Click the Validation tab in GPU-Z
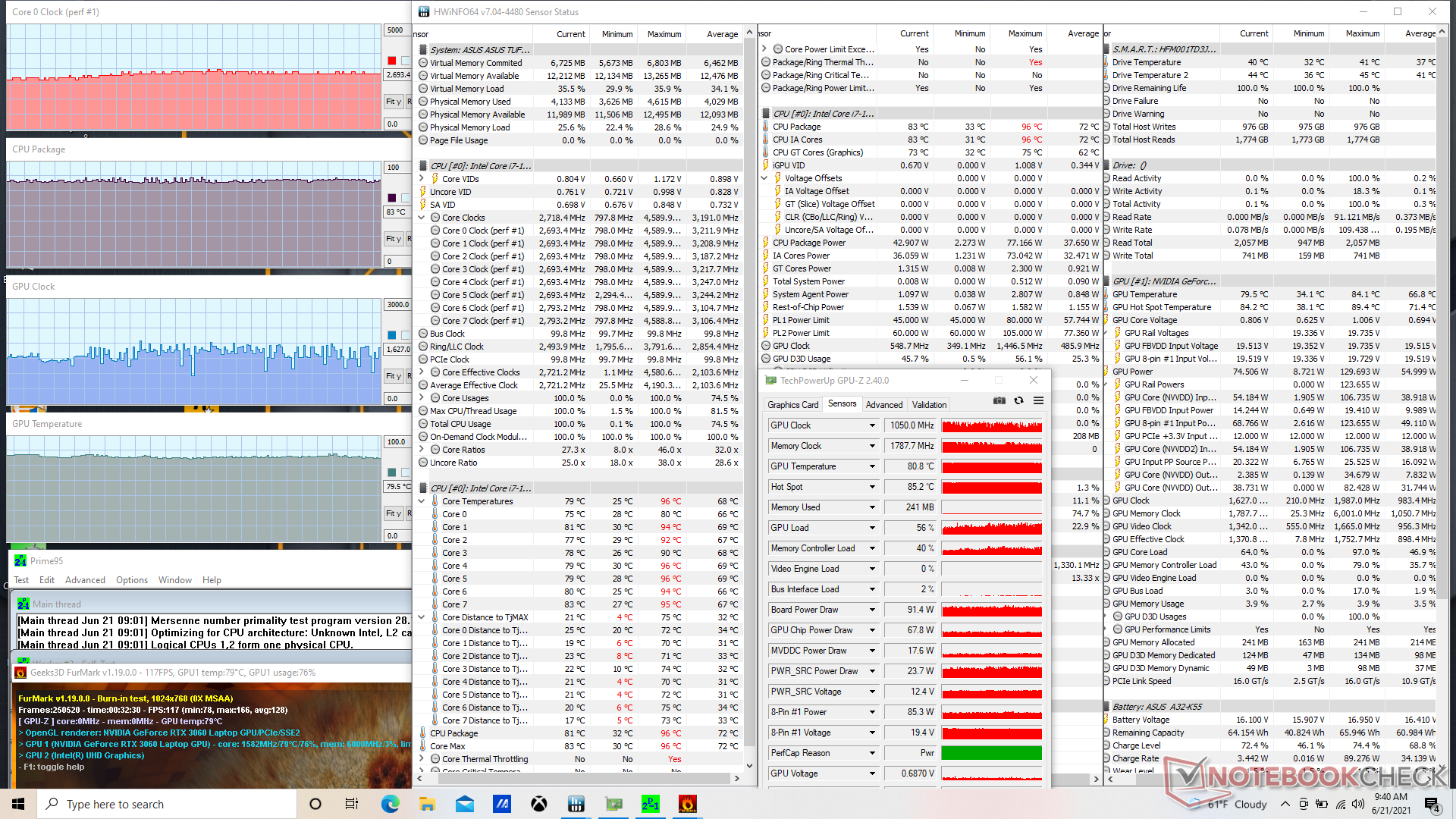This screenshot has width=1456, height=819. [x=929, y=405]
